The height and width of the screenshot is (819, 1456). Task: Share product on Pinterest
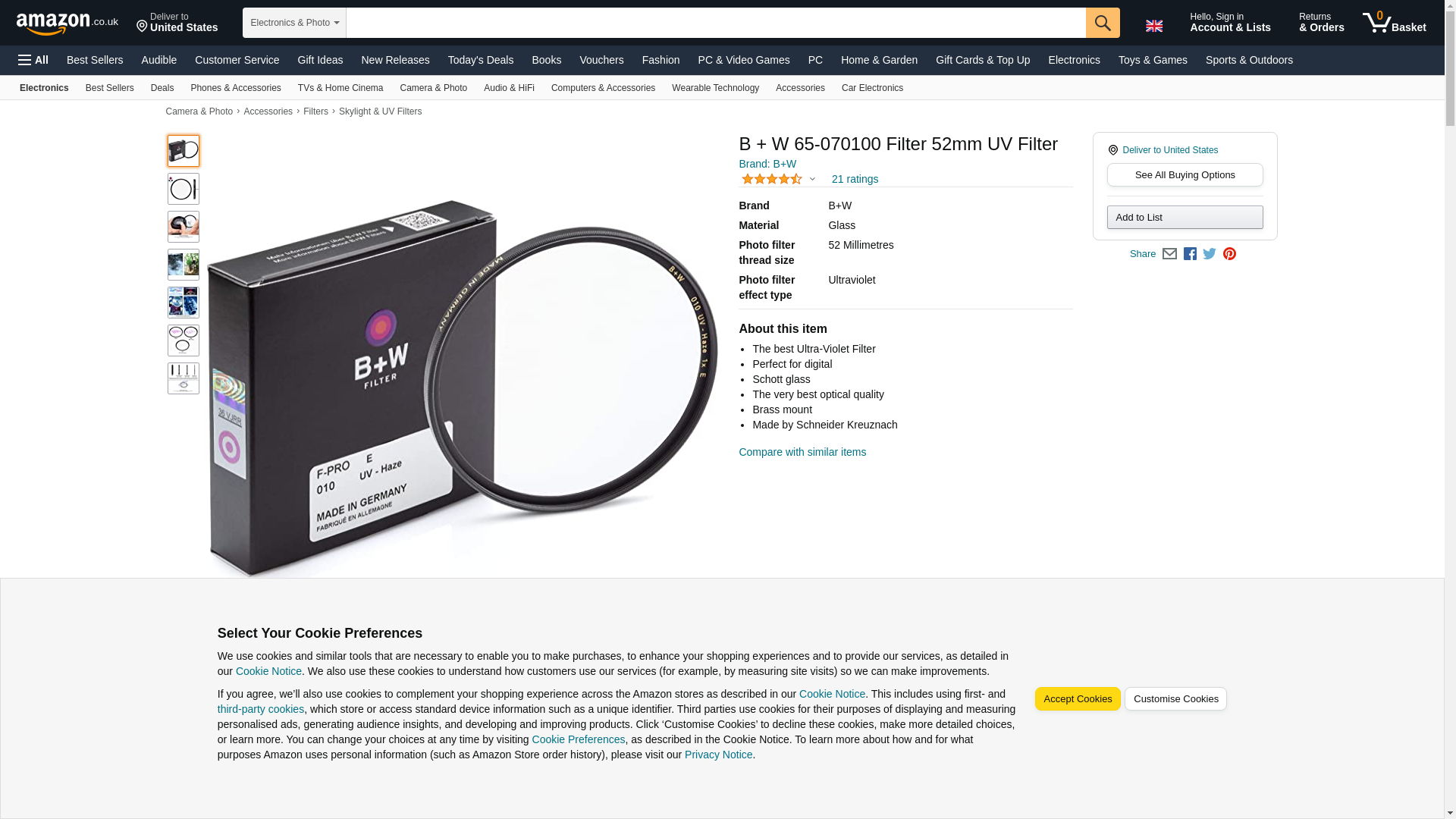[x=1229, y=254]
